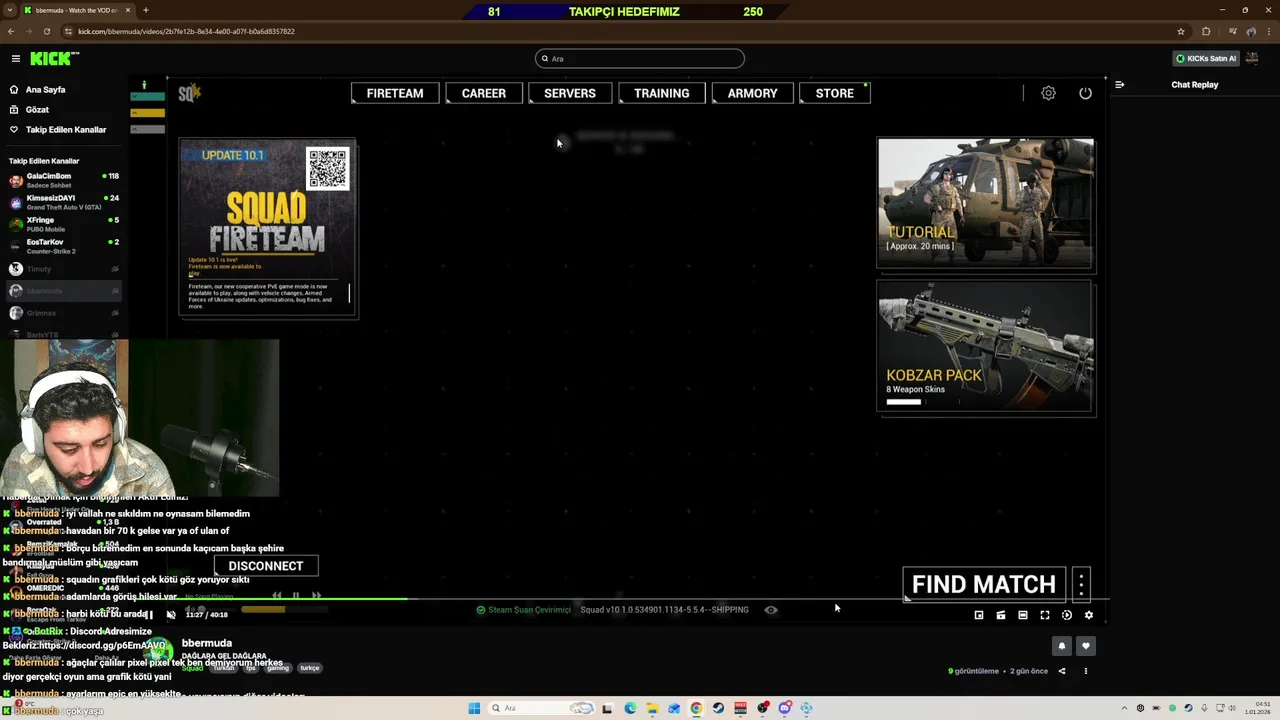
Task: Open GalaCimBom channel
Action: pyautogui.click(x=64, y=180)
